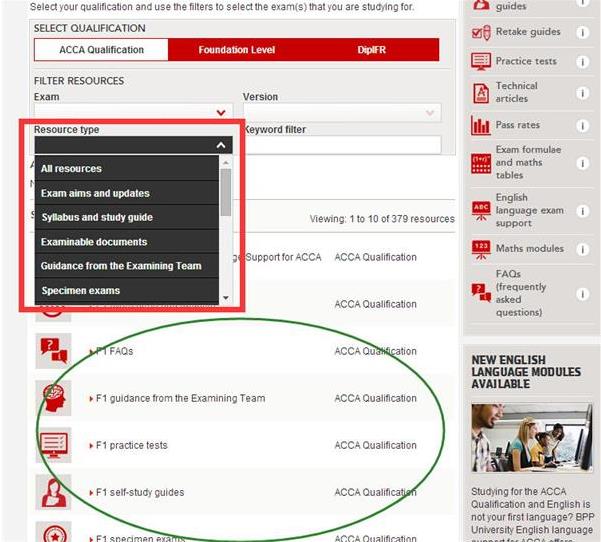Click the info icon beside Technical articles
601x542 pixels.
point(582,93)
